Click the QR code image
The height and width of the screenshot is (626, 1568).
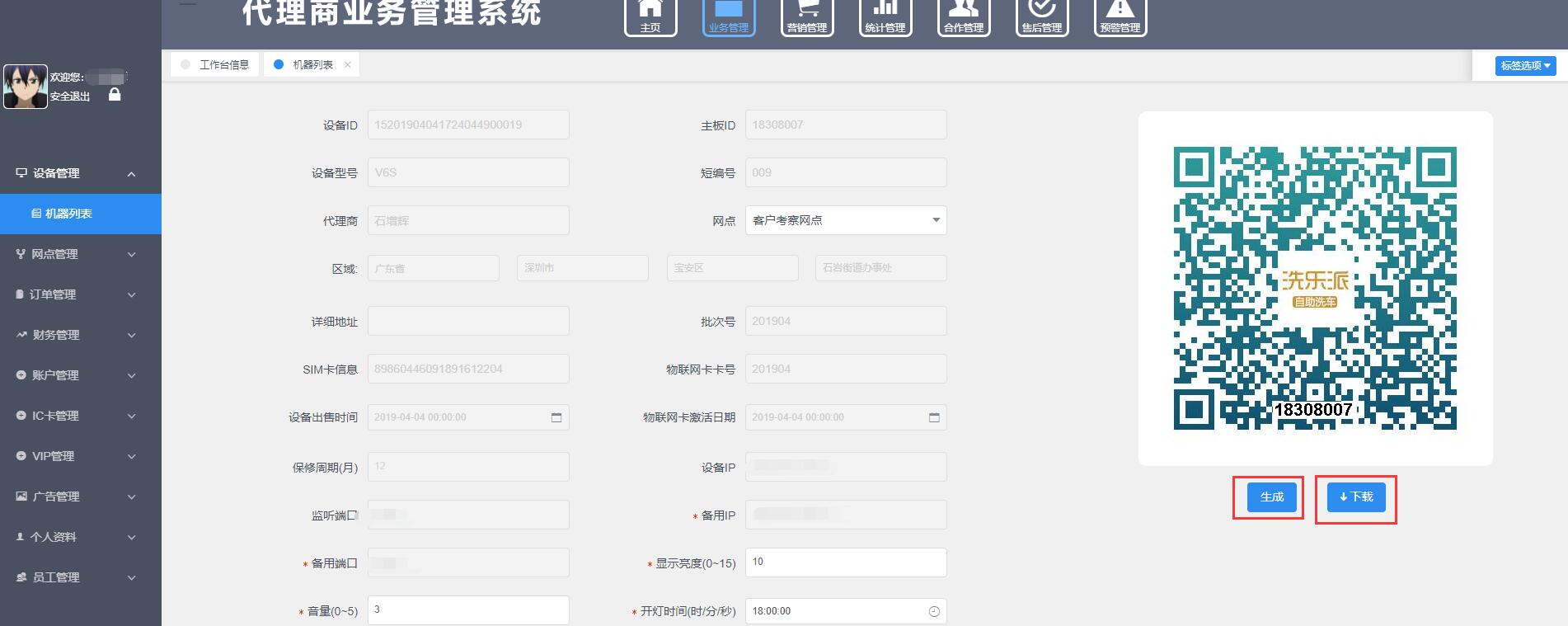(x=1315, y=289)
